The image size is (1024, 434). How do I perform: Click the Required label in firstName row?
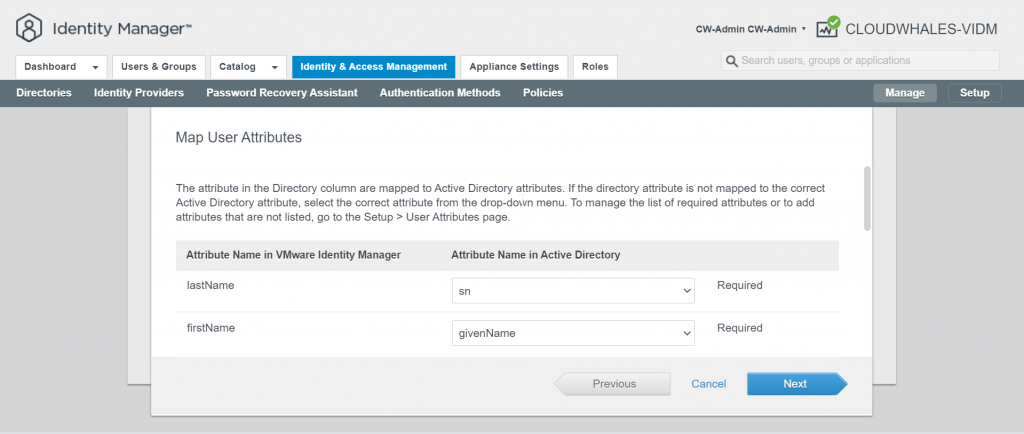pos(740,328)
